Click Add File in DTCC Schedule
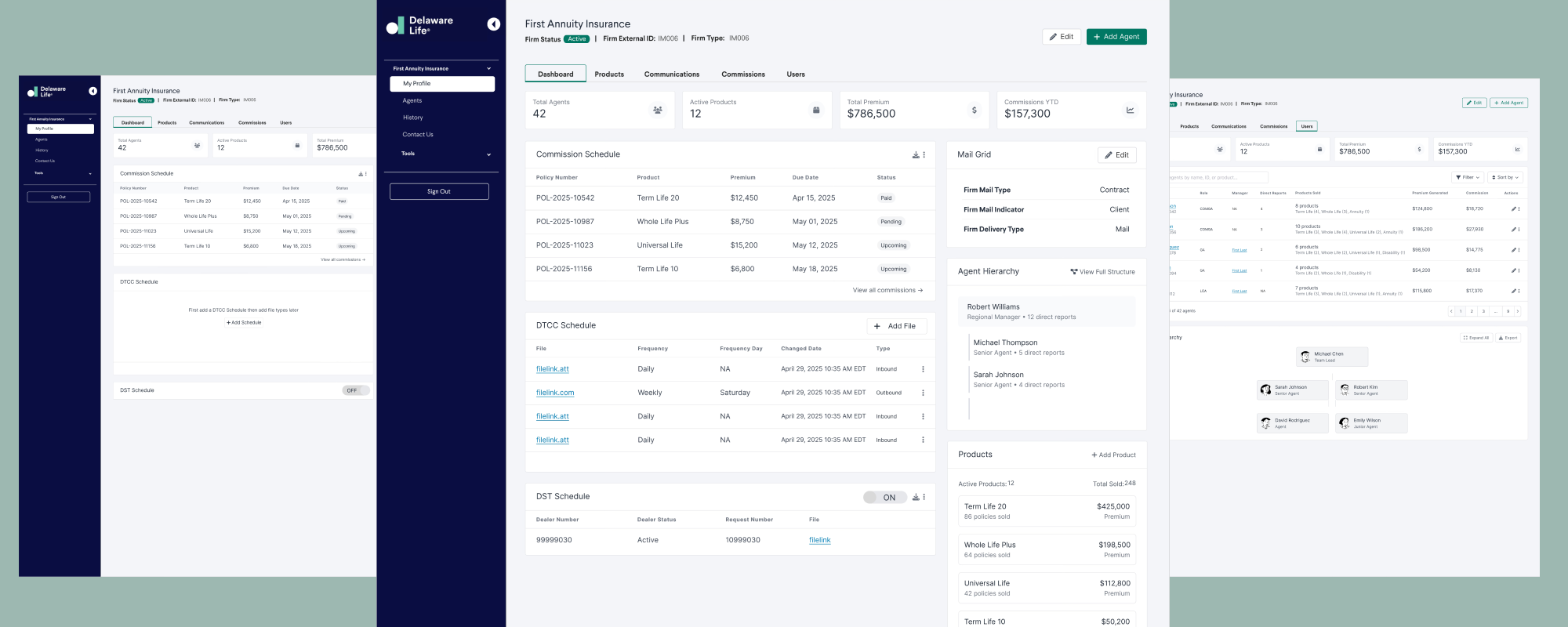The width and height of the screenshot is (1568, 627). point(896,326)
